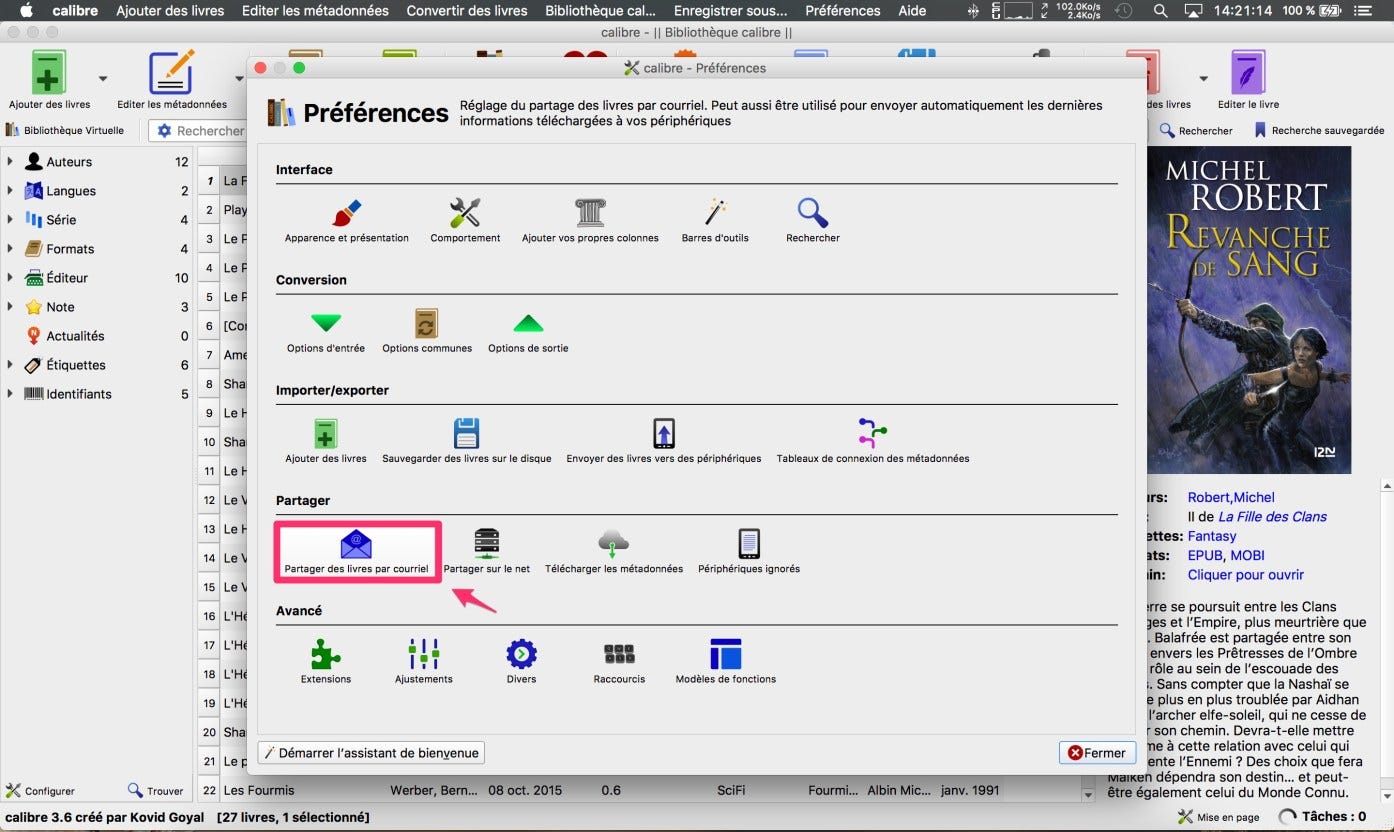Image resolution: width=1394 pixels, height=832 pixels.
Task: Open the Enregistrer sous menu
Action: coord(730,11)
